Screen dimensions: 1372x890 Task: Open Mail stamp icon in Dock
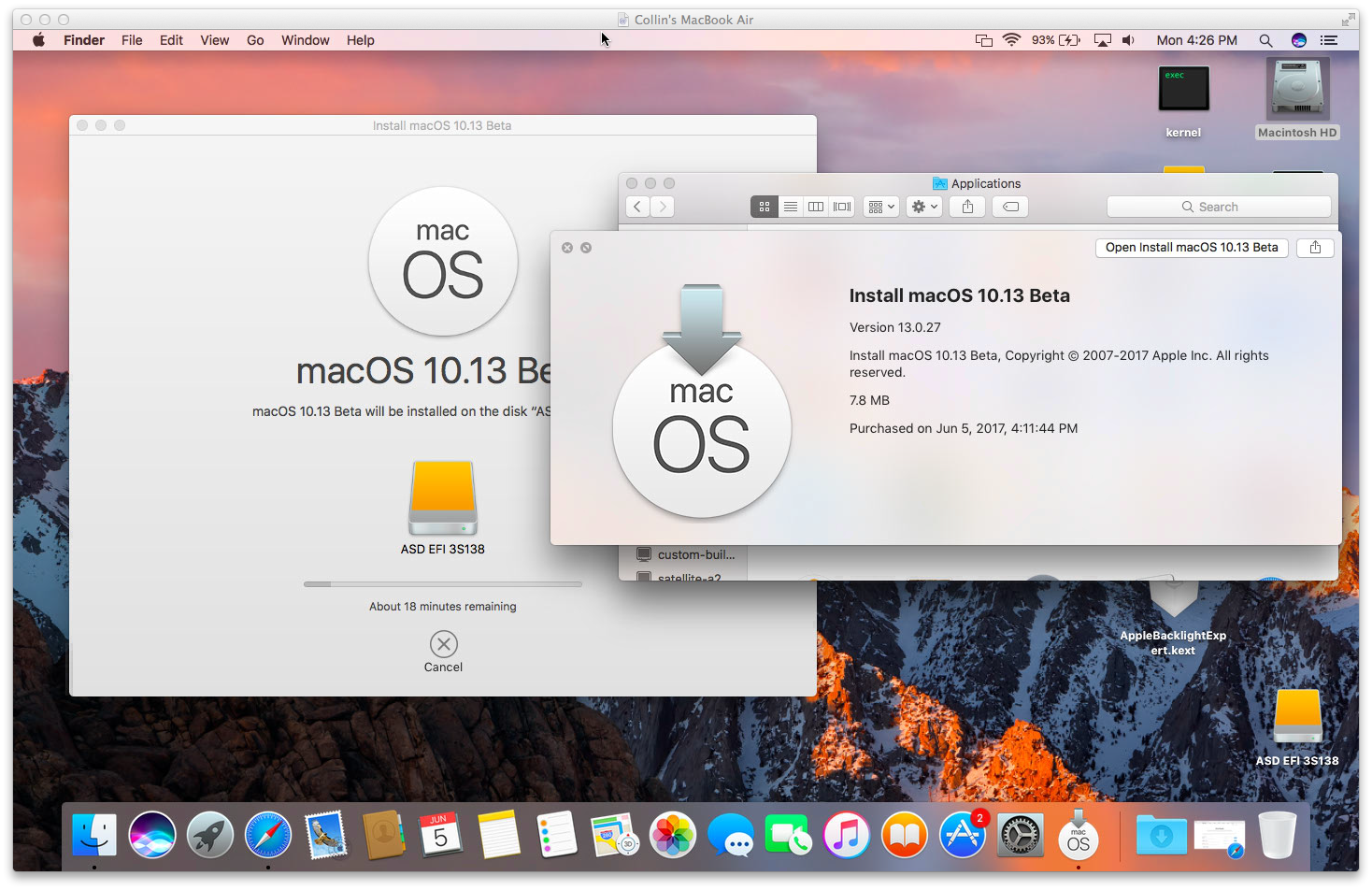(x=326, y=835)
